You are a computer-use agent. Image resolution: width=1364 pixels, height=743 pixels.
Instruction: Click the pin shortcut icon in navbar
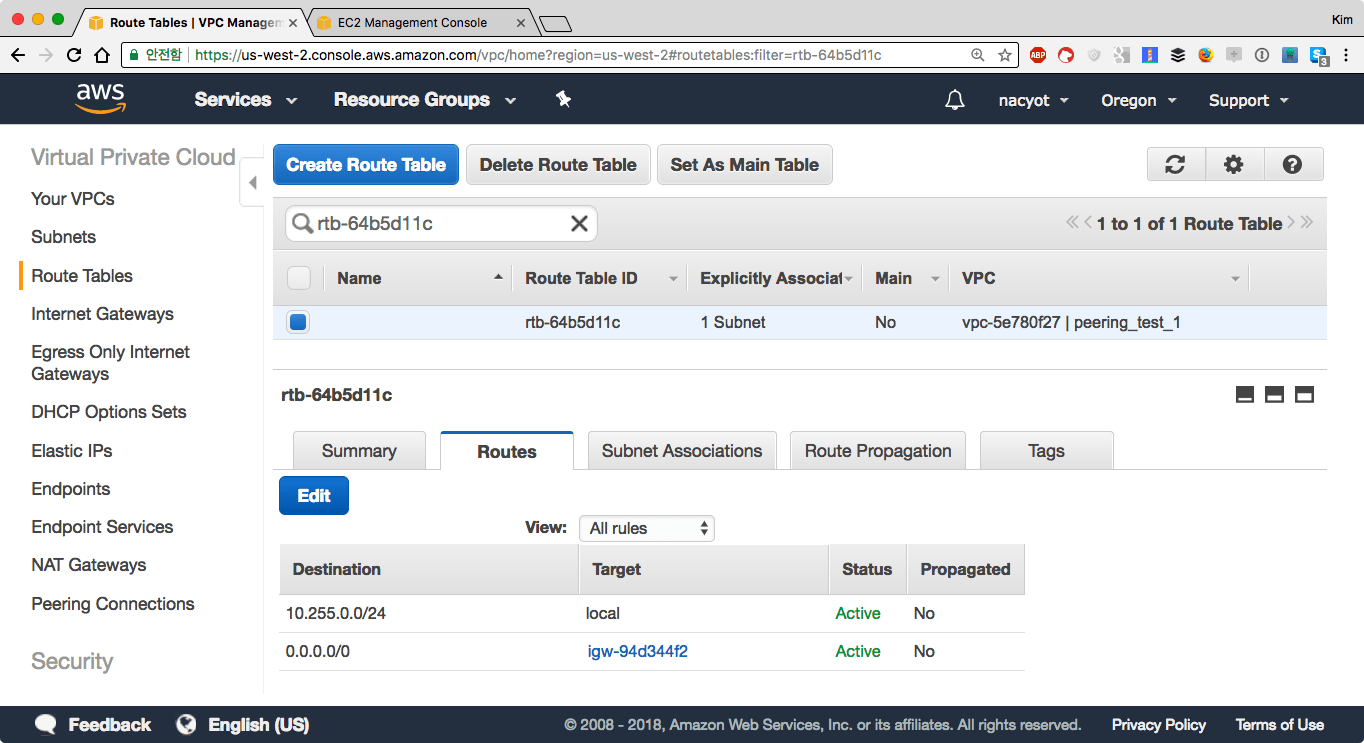563,99
